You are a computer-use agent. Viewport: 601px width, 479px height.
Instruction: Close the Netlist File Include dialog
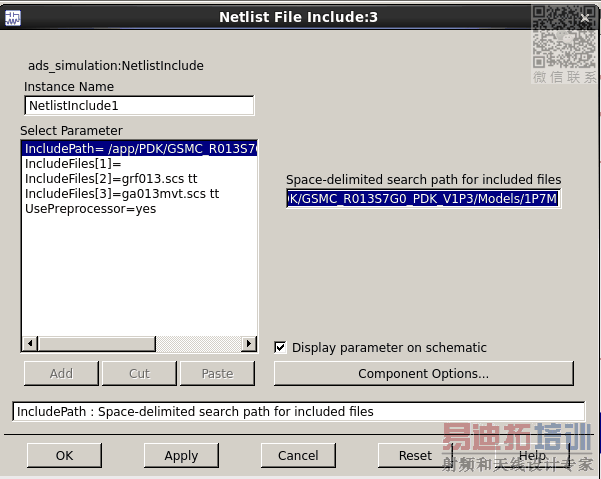[x=585, y=17]
